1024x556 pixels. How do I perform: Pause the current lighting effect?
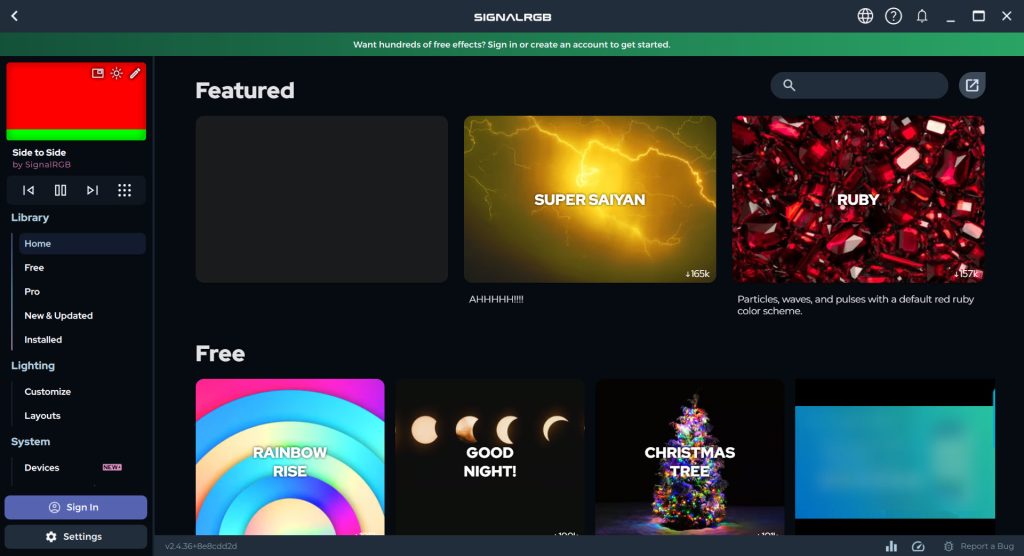(x=60, y=190)
